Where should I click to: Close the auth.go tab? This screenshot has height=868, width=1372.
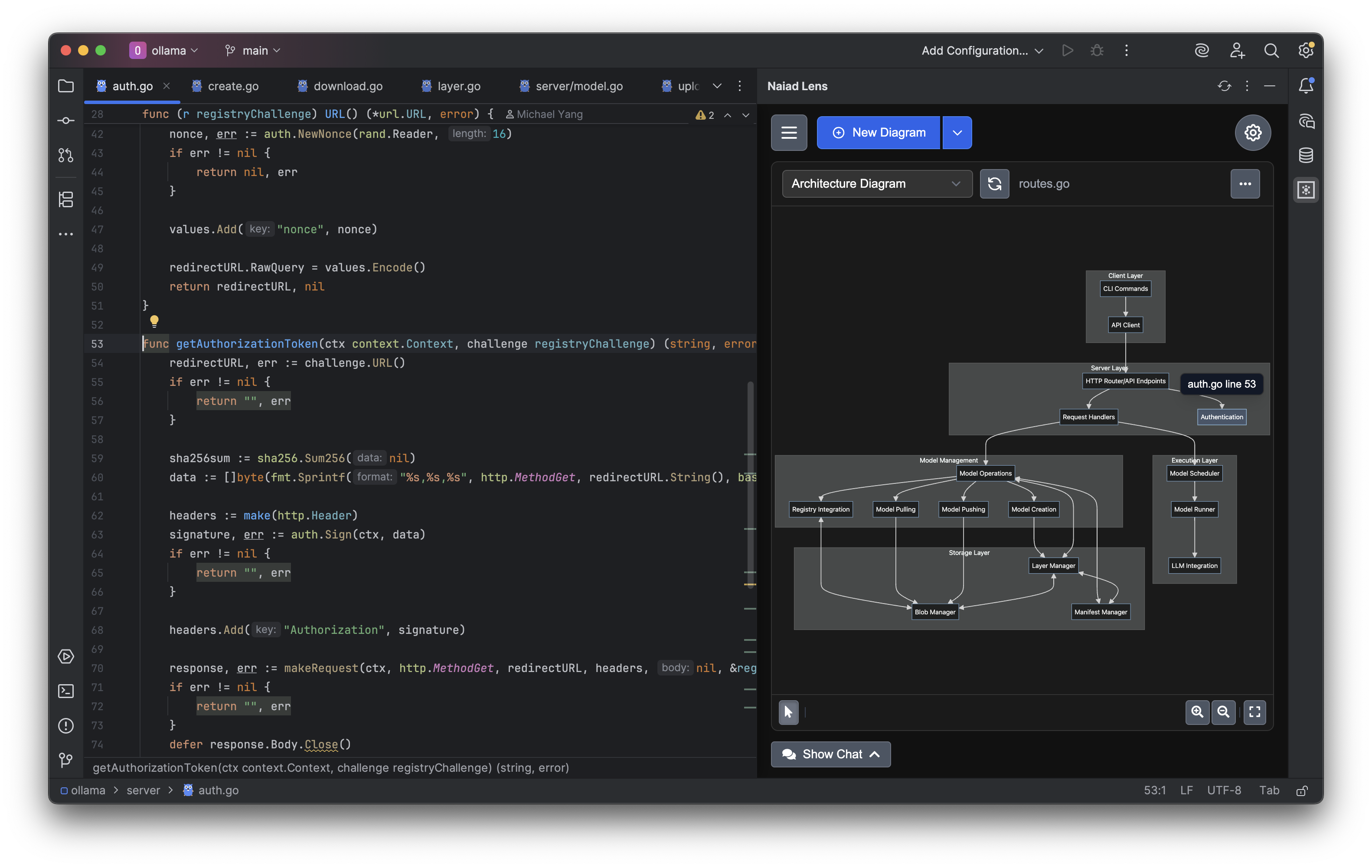[167, 86]
